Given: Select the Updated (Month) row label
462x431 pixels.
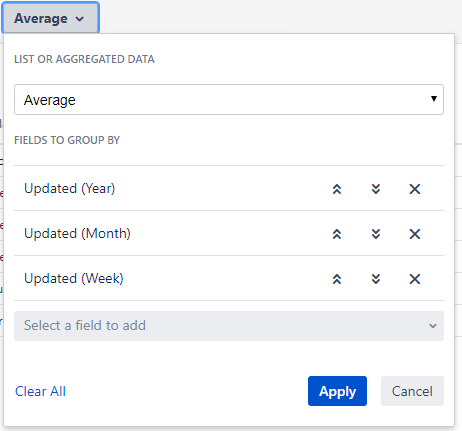Looking at the screenshot, I should [x=77, y=233].
